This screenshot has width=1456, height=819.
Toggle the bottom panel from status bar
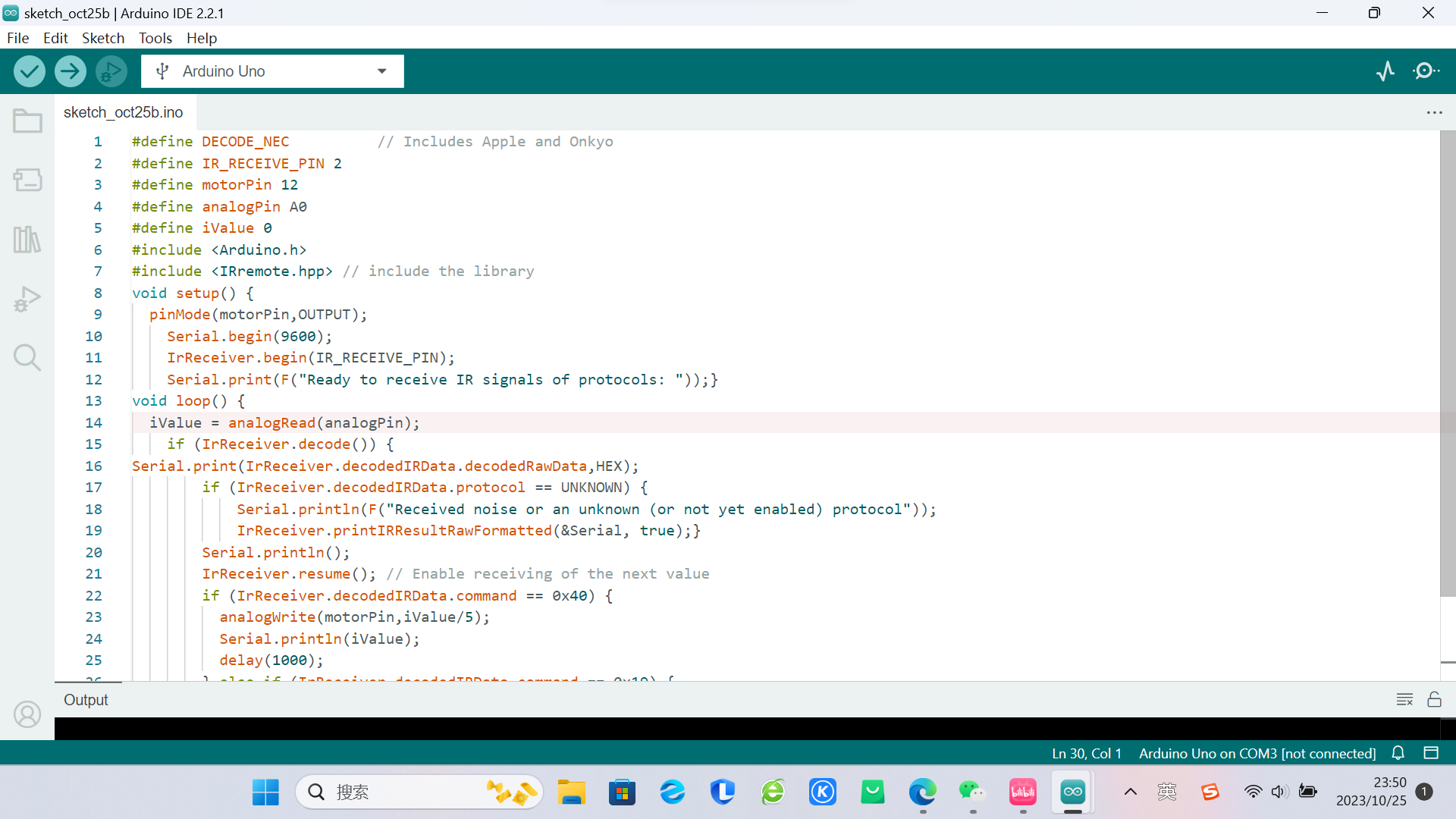click(x=1431, y=753)
